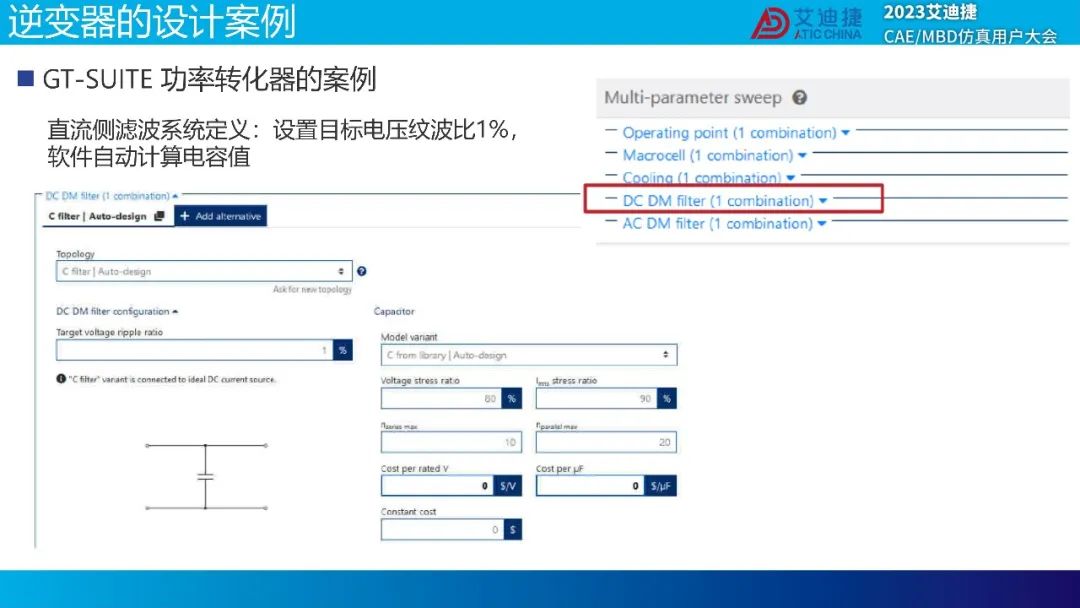
Task: Click Cost per rated V field
Action: pos(437,485)
